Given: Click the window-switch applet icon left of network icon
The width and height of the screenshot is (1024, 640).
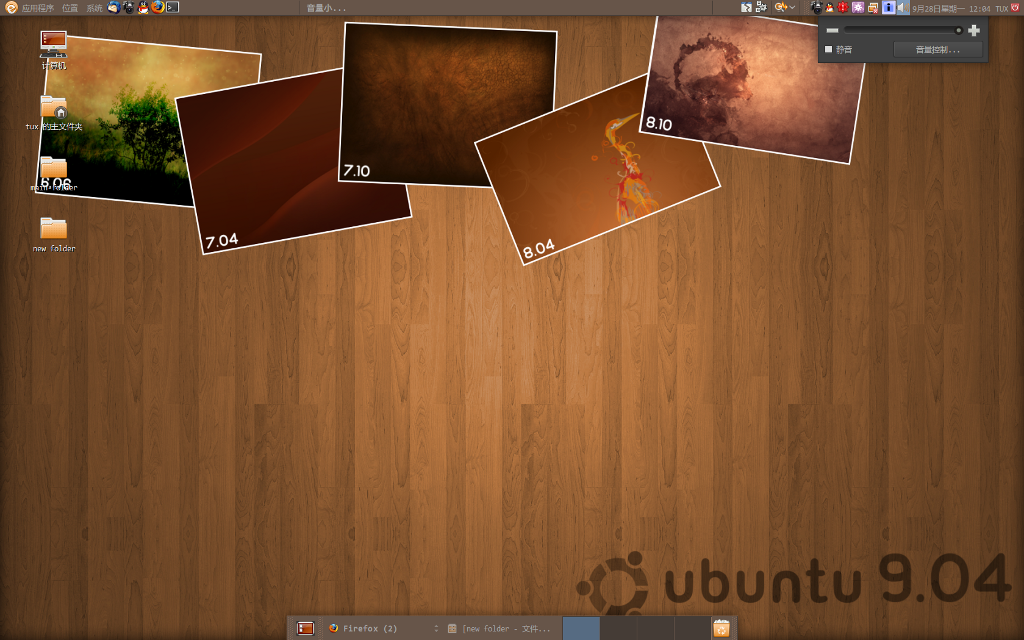Looking at the screenshot, I should (746, 8).
